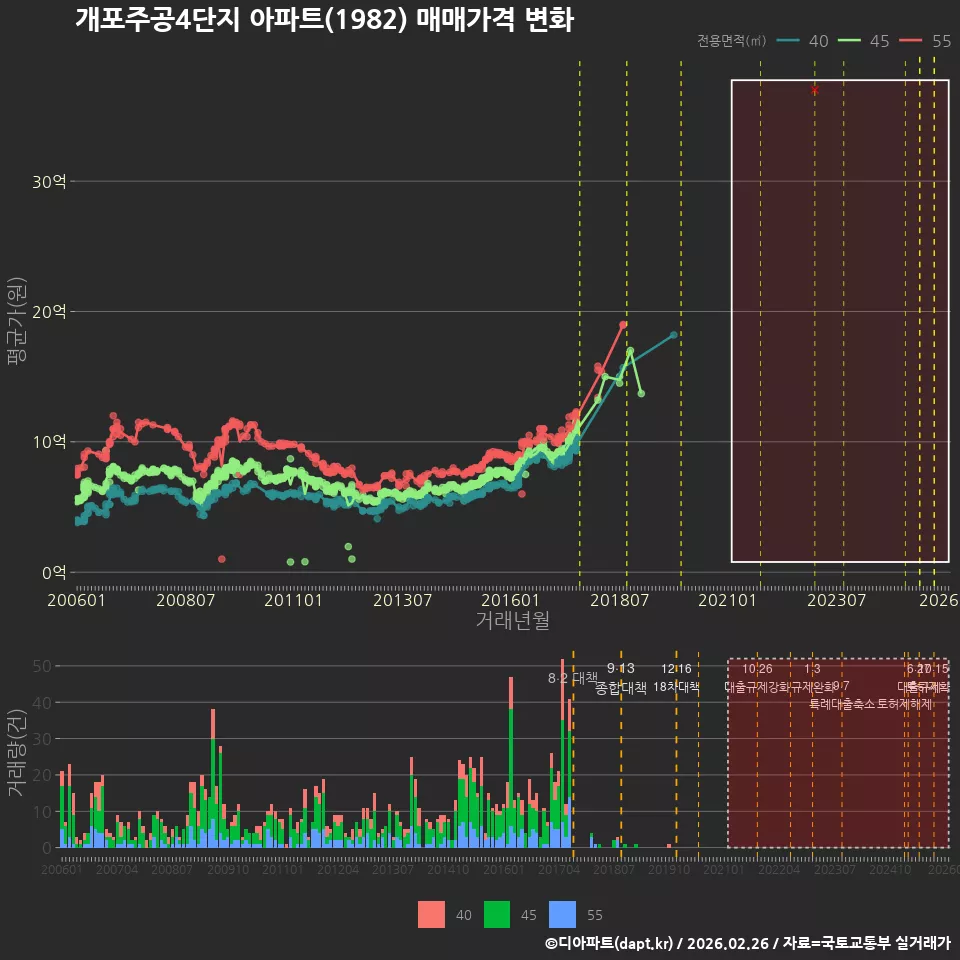This screenshot has width=960, height=960.
Task: Click the last green 45㎡ data point near 14억
Action: click(x=641, y=394)
